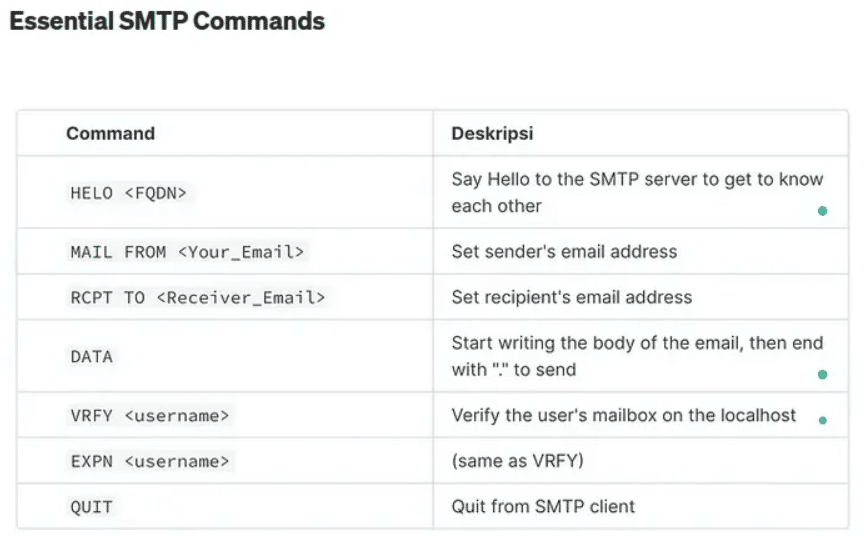
Task: Select the VRFY <username> command
Action: tap(150, 415)
